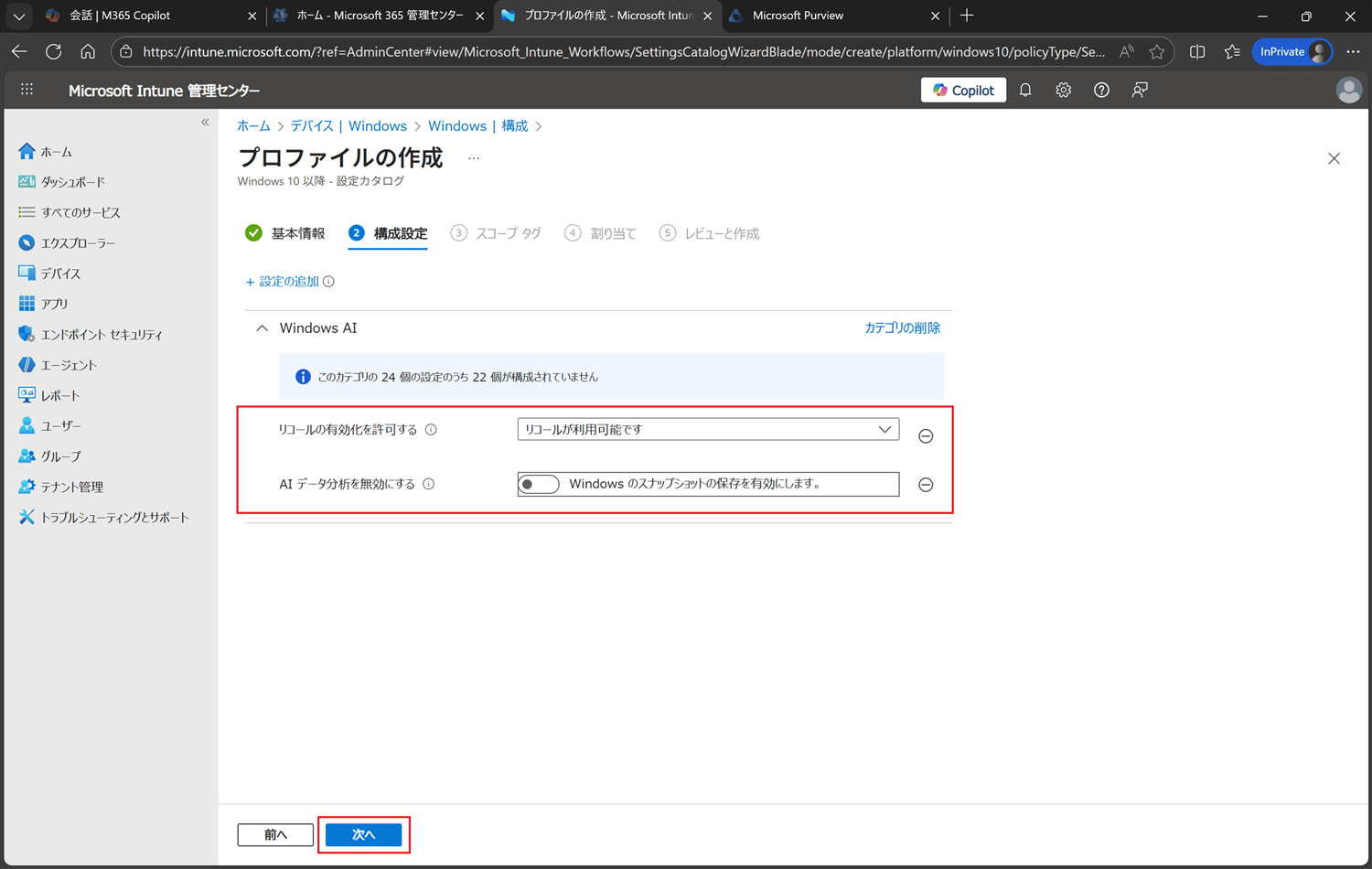This screenshot has width=1372, height=869.
Task: Switch to the Microsoft Purview browser tab
Action: [833, 16]
